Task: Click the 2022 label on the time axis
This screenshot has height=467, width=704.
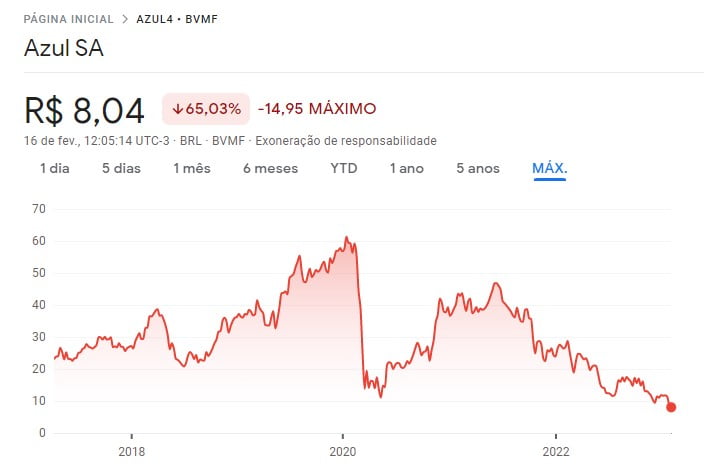Action: coord(556,451)
